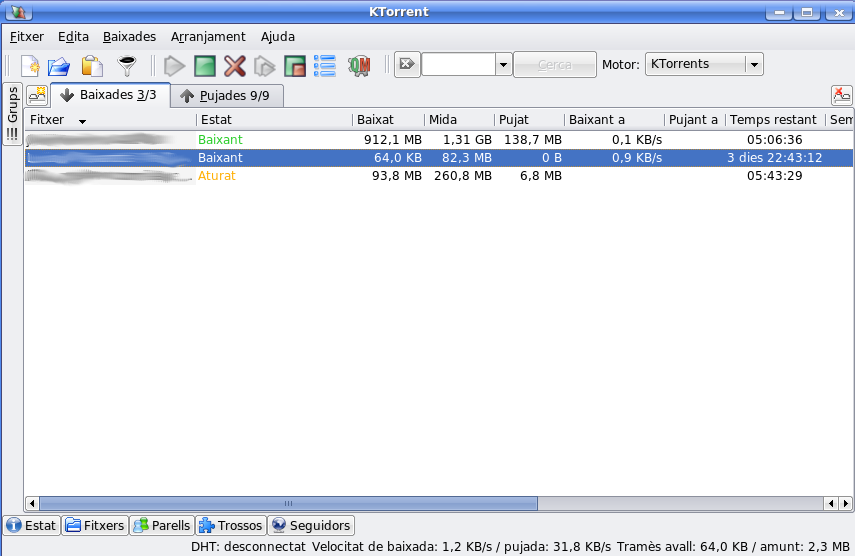Switch to the Baixades 3/3 tab

(111, 95)
